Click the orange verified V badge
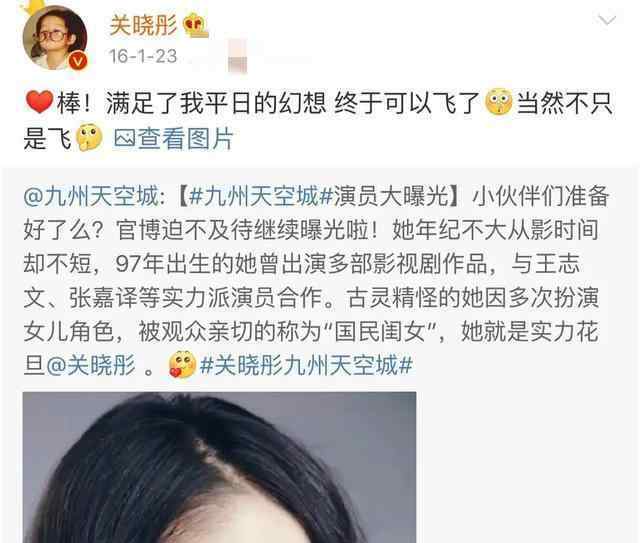This screenshot has width=640, height=543. point(78,61)
